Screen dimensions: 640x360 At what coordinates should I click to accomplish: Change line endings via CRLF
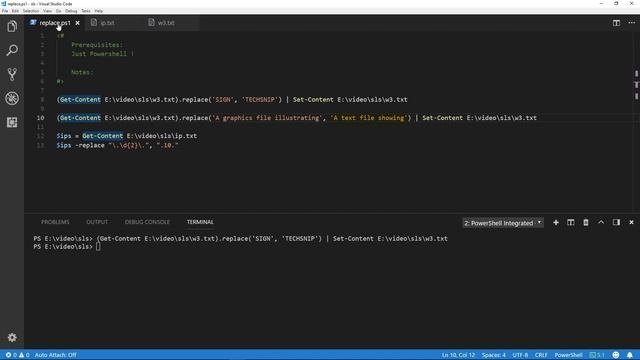point(541,355)
